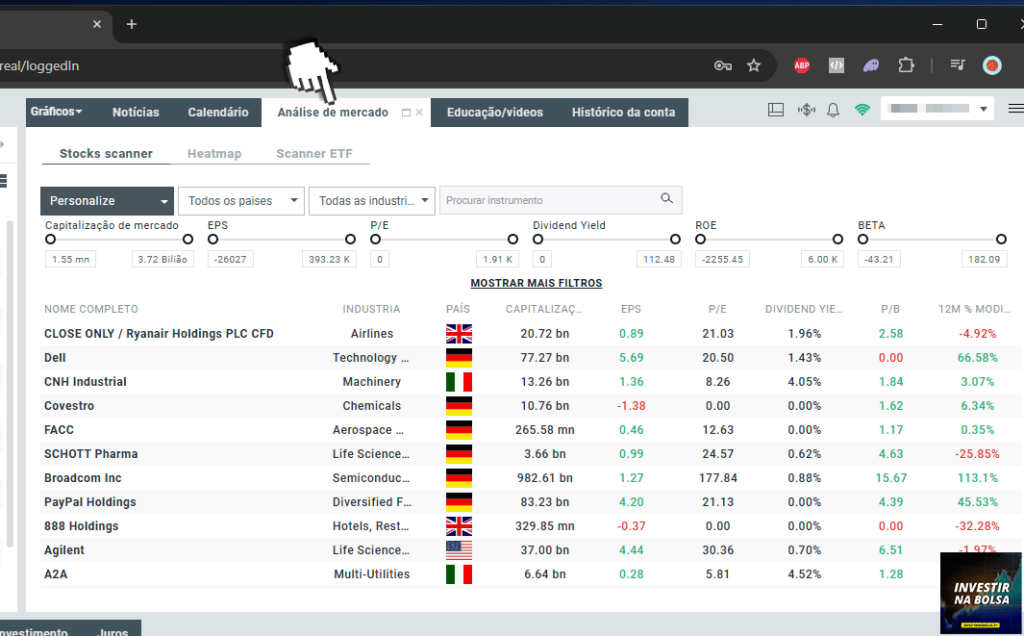Select the SCHOTT Pharma row
Screen dimensions: 1024x636
click(529, 454)
